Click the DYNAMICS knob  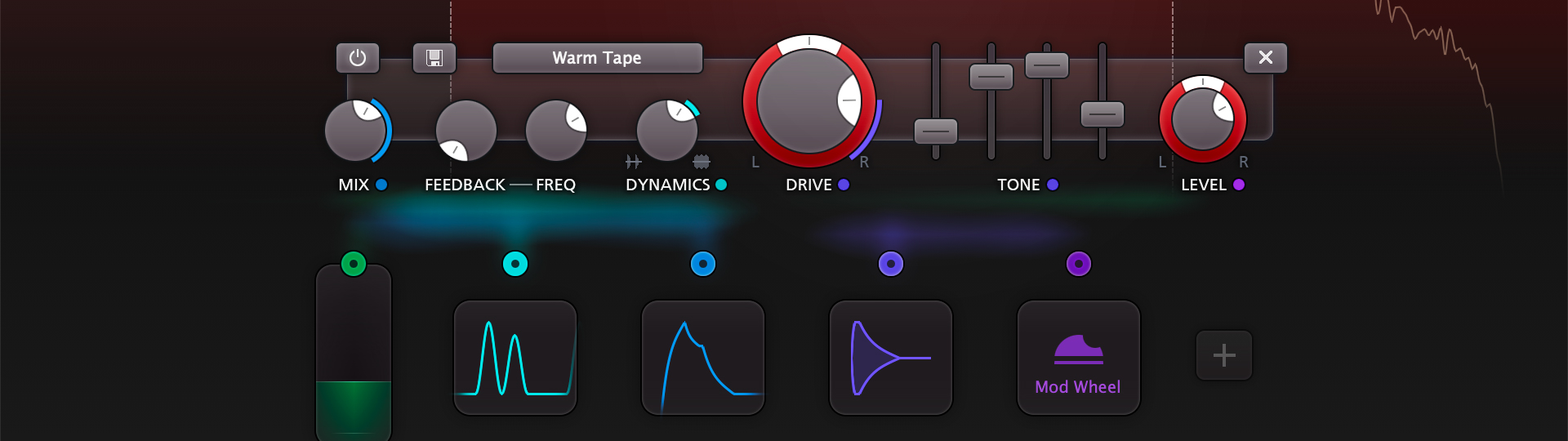click(x=666, y=131)
